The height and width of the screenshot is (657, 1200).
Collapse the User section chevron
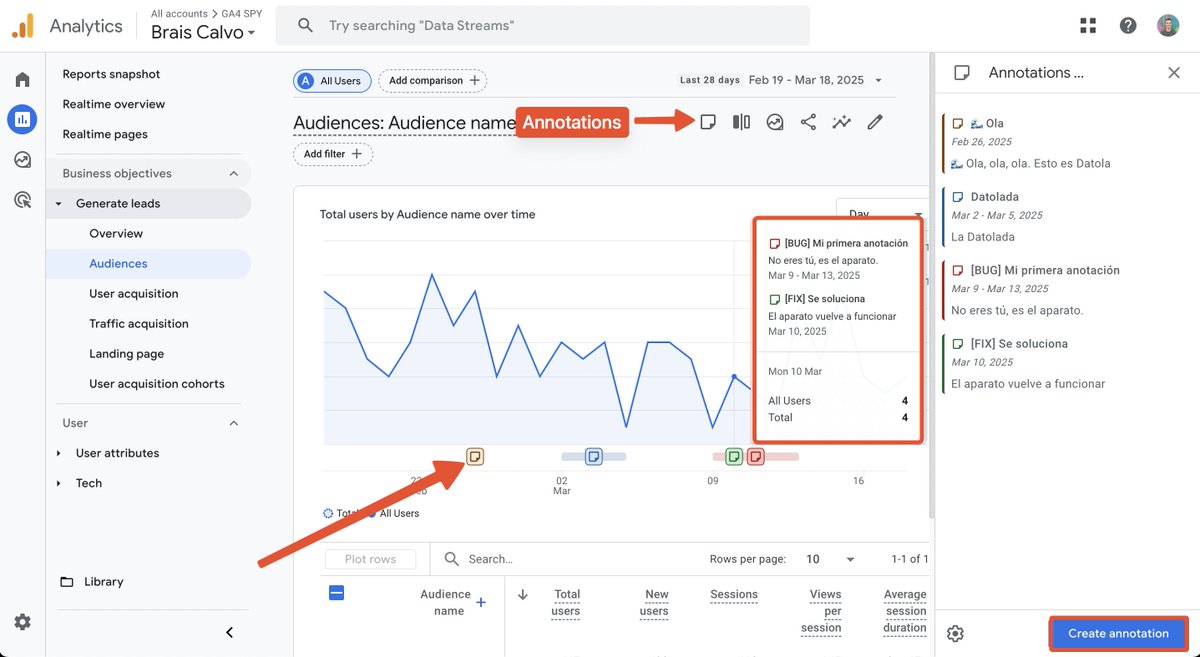pyautogui.click(x=234, y=423)
